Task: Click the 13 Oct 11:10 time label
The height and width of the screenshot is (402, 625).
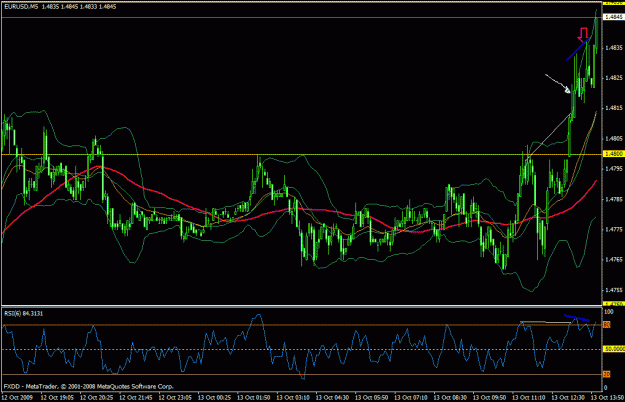Action: 529,398
